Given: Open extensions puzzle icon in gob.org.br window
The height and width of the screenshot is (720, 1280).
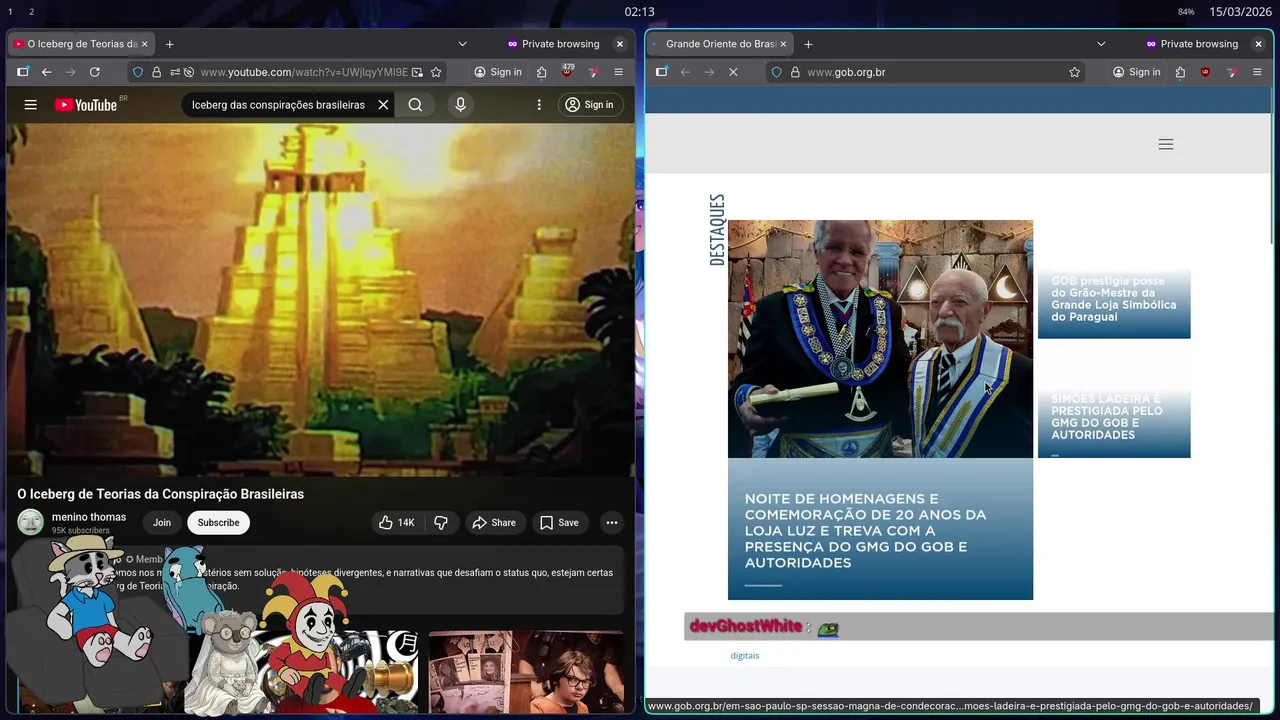Looking at the screenshot, I should [1180, 72].
